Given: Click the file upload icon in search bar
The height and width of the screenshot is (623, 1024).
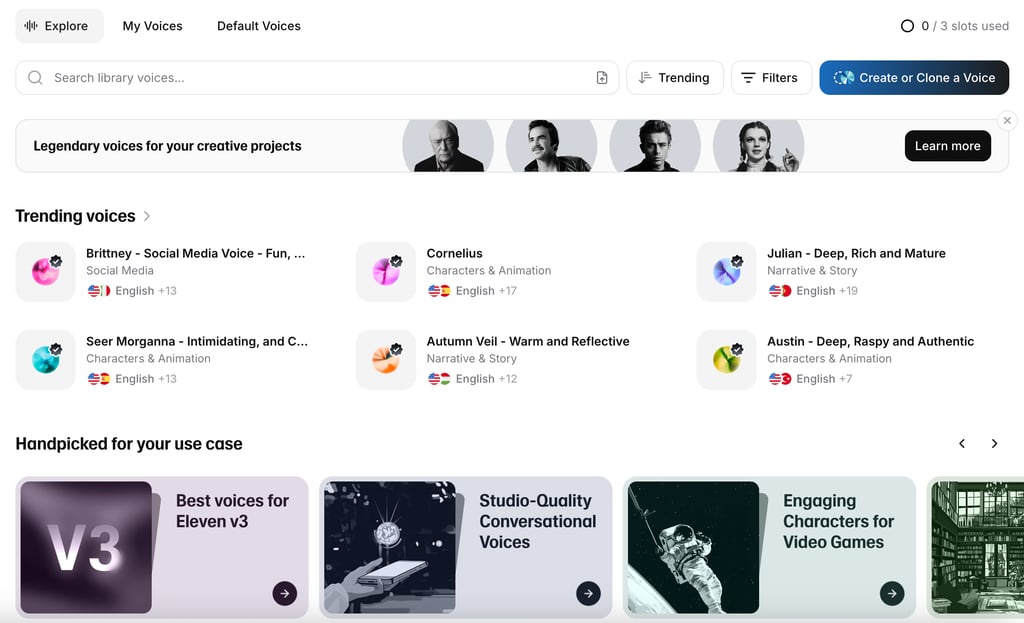Looking at the screenshot, I should pyautogui.click(x=602, y=78).
